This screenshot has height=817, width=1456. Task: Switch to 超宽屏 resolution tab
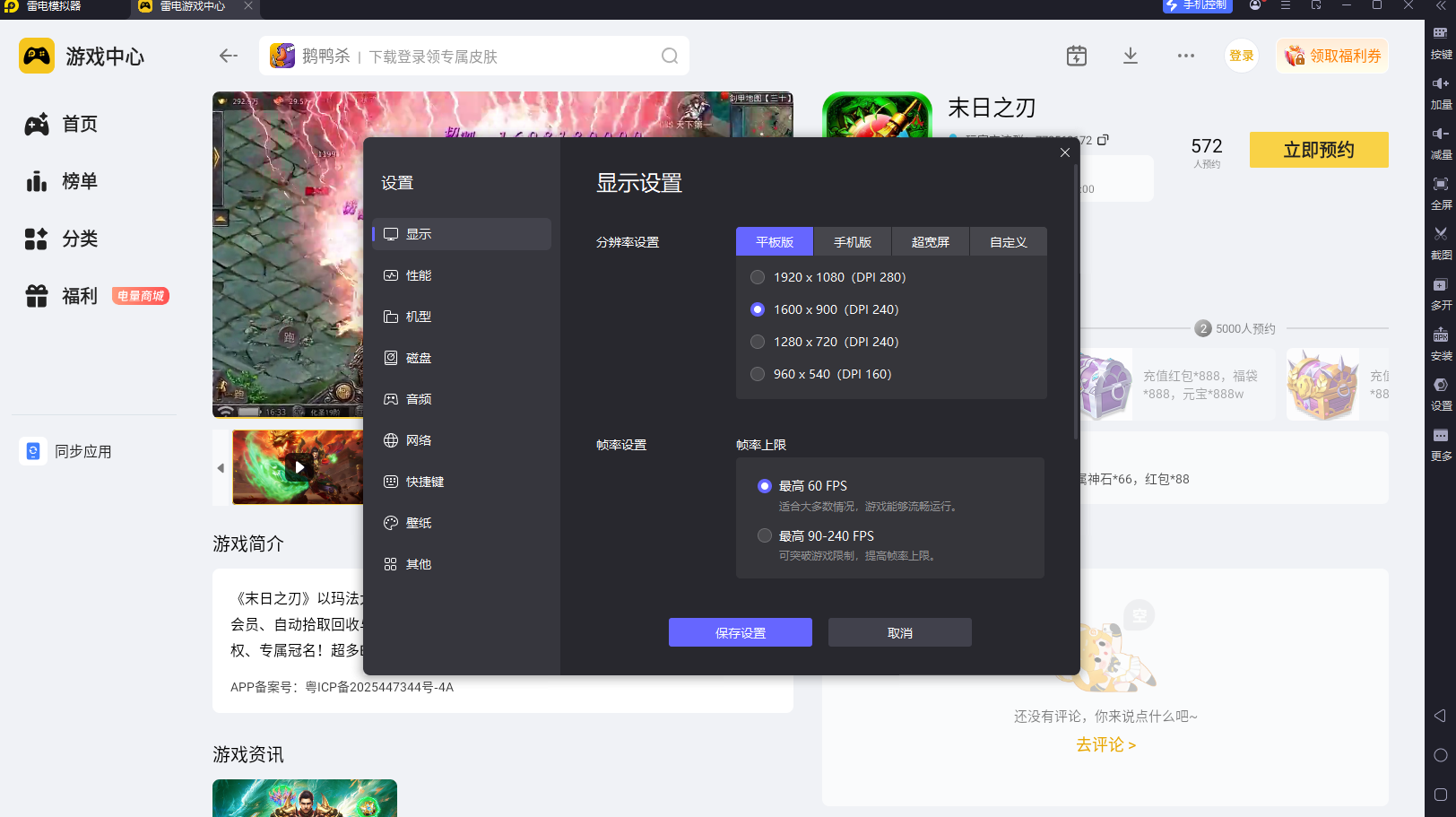click(x=931, y=242)
